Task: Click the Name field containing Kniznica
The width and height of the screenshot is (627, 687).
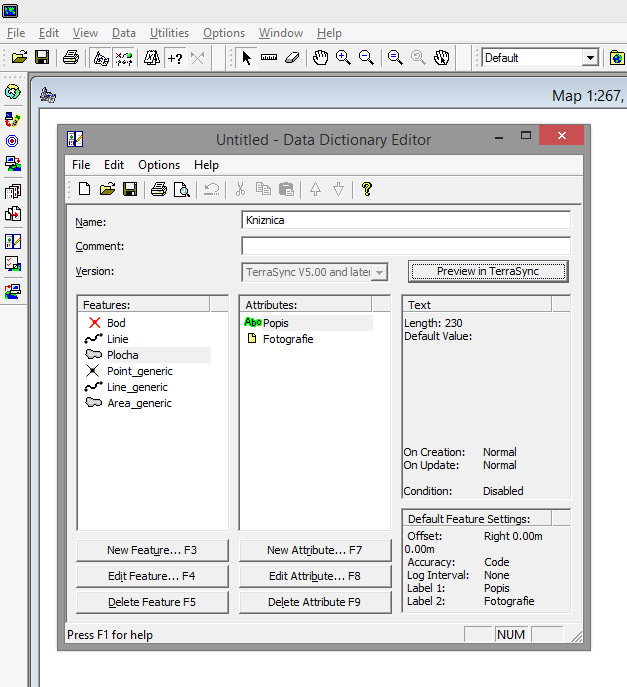Action: [406, 220]
